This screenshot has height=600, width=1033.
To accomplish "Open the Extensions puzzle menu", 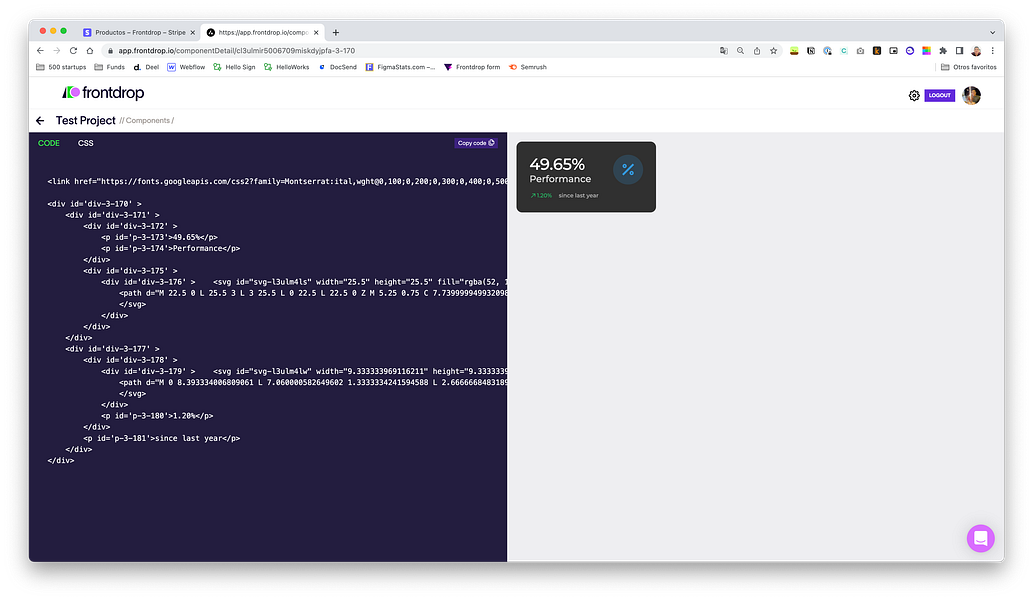I will click(943, 51).
